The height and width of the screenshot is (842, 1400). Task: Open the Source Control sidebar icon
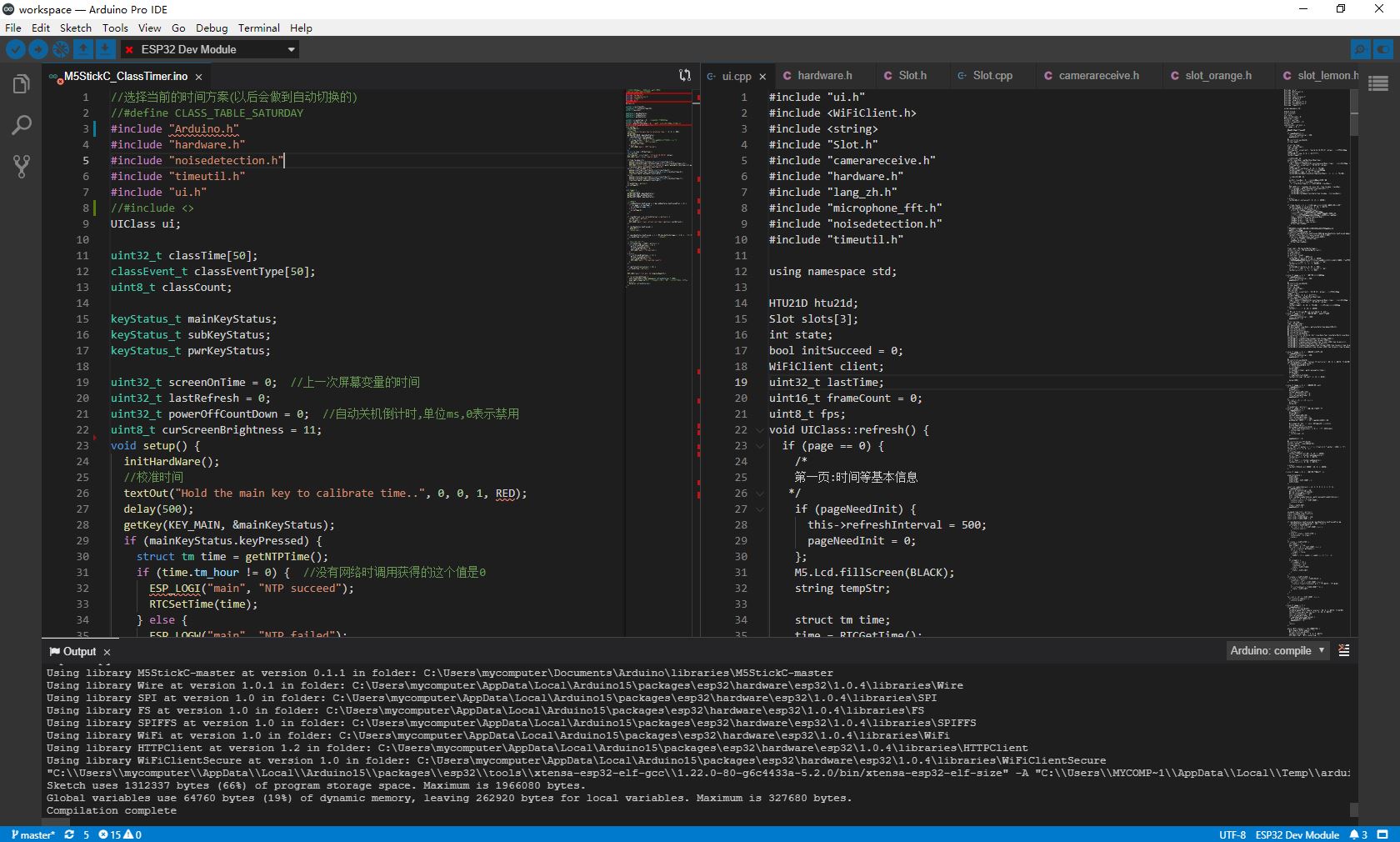[x=22, y=166]
